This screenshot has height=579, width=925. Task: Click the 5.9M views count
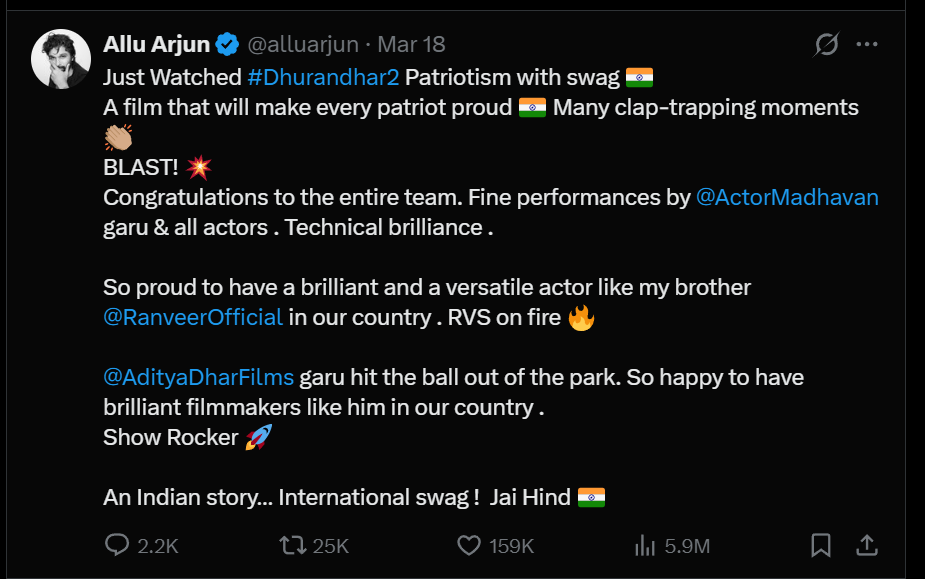tap(687, 545)
